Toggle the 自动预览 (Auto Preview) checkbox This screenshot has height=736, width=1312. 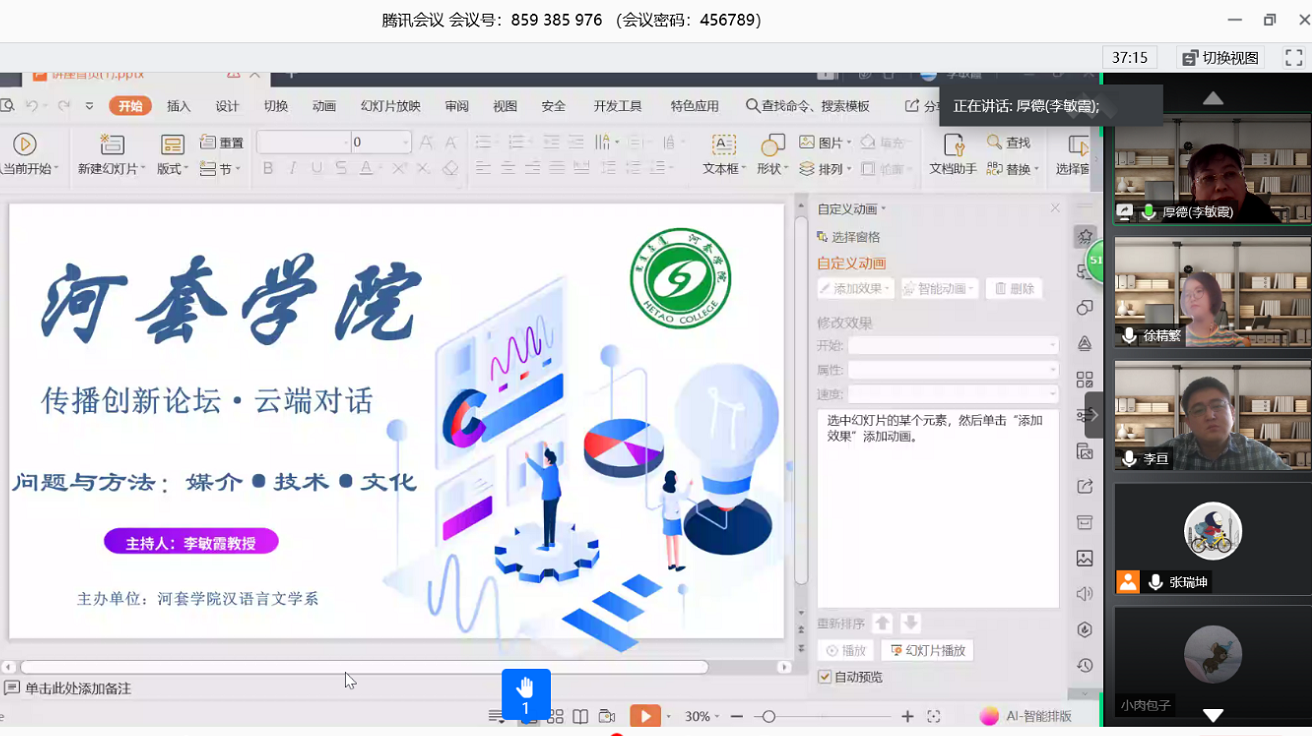[825, 677]
